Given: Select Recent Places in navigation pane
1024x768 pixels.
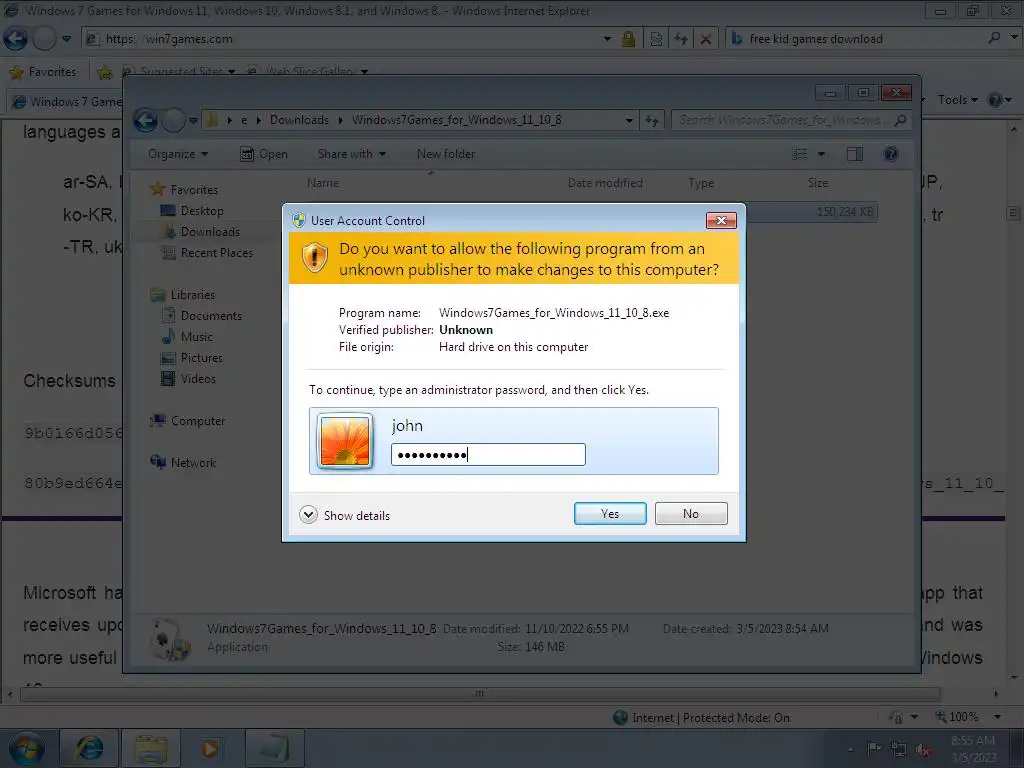Looking at the screenshot, I should pyautogui.click(x=216, y=252).
